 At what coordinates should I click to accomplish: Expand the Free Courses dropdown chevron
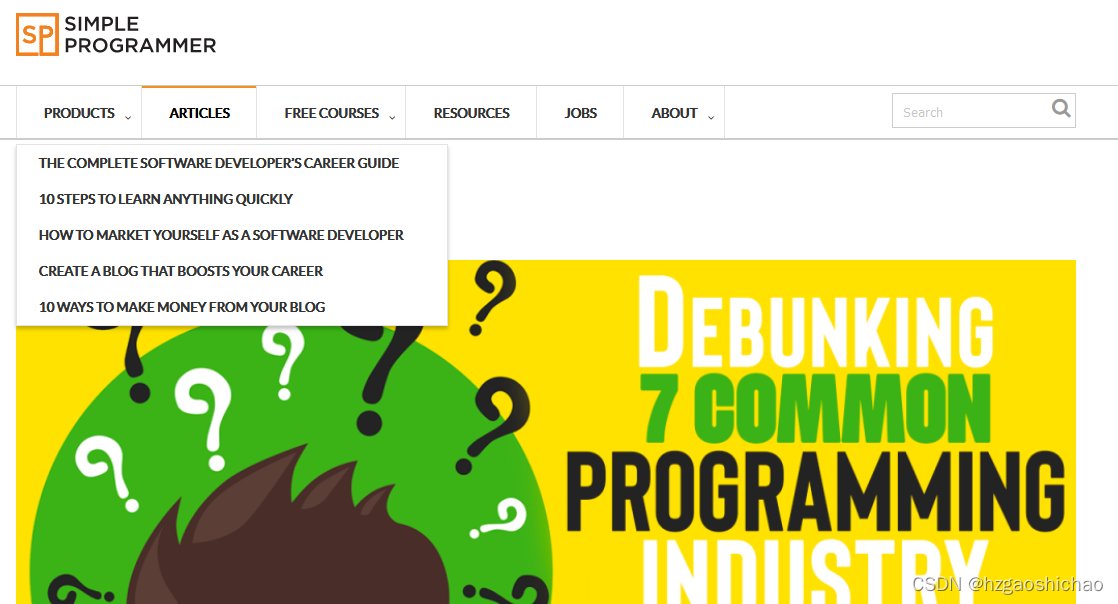click(x=392, y=117)
